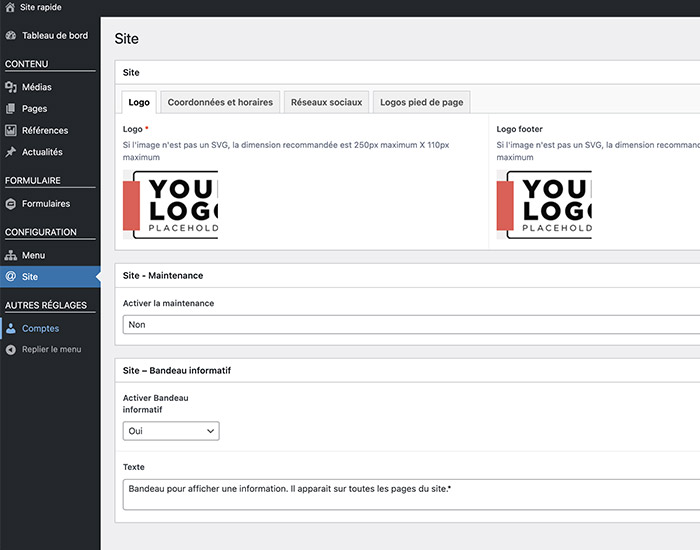This screenshot has width=700, height=550.
Task: Click the Actualités pin icon
Action: (x=11, y=152)
